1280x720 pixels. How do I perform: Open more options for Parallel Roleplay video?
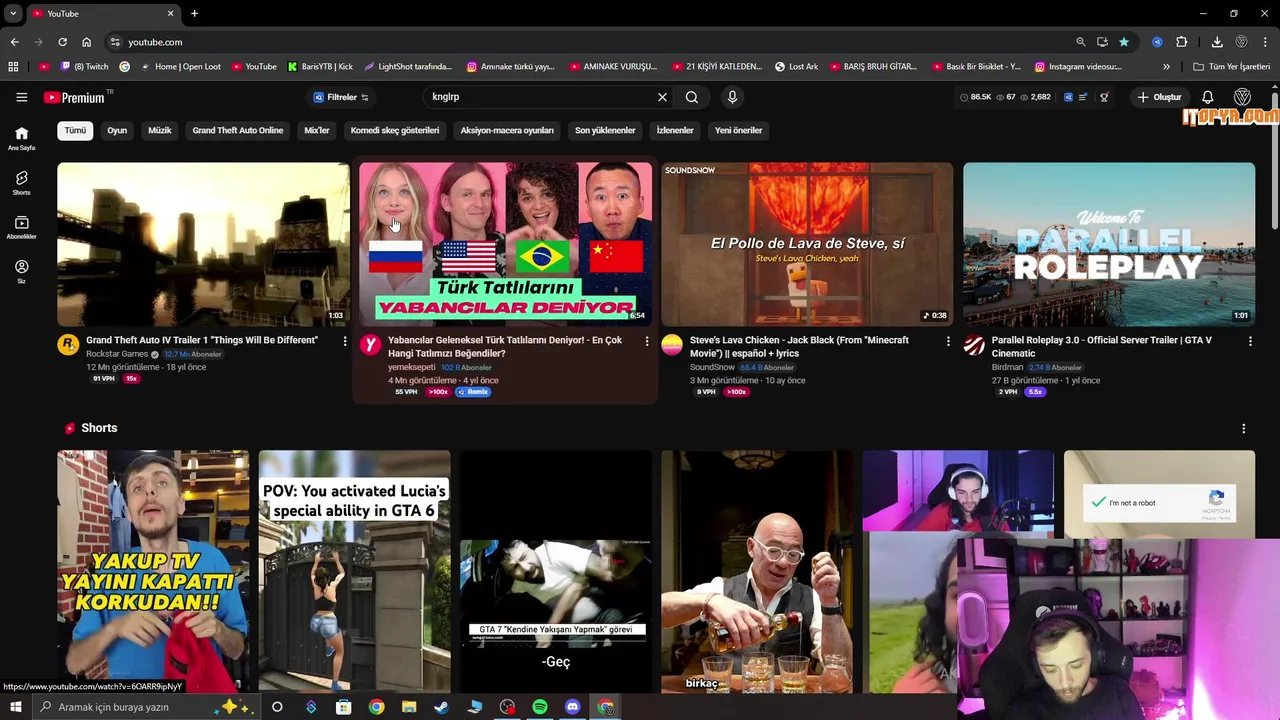pos(1250,341)
